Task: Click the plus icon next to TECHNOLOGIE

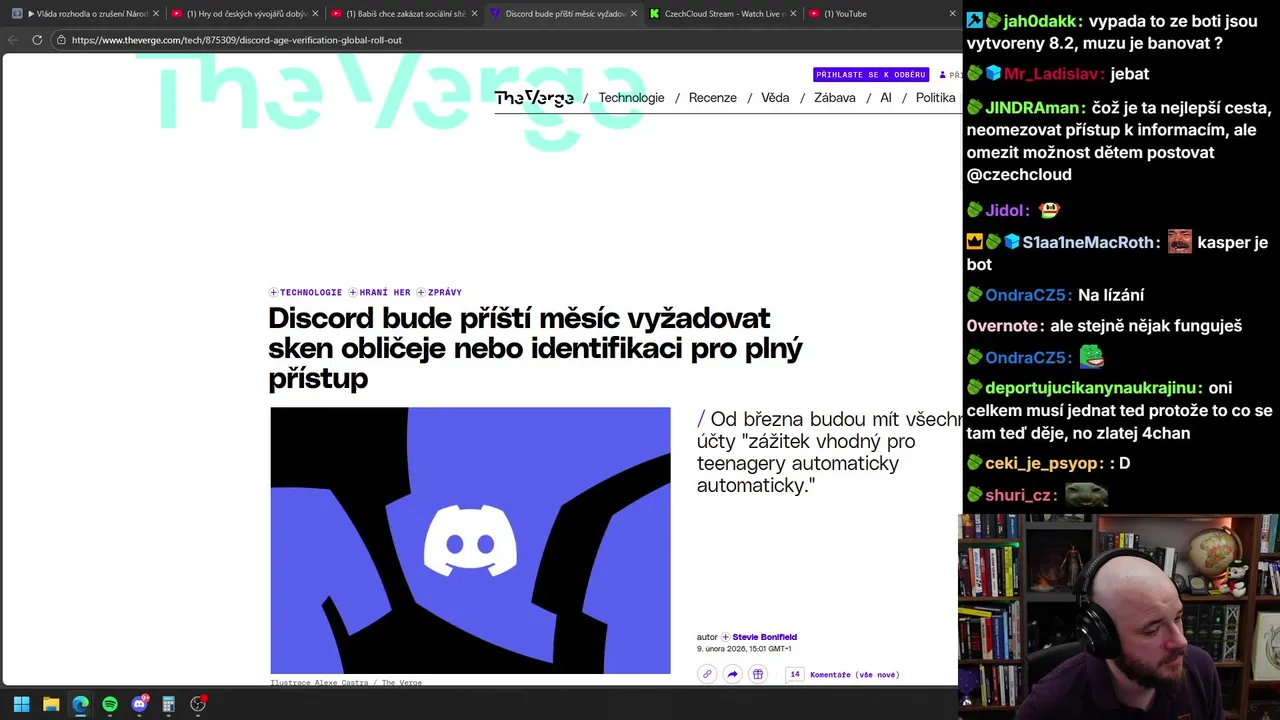Action: click(273, 292)
